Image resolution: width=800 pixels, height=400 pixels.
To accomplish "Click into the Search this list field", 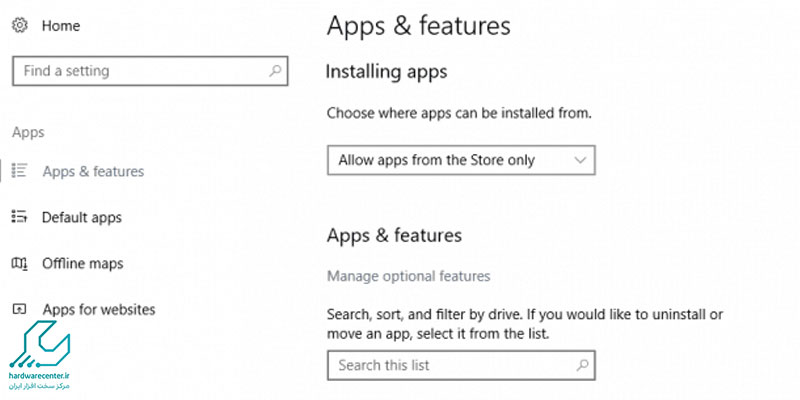I will (461, 365).
